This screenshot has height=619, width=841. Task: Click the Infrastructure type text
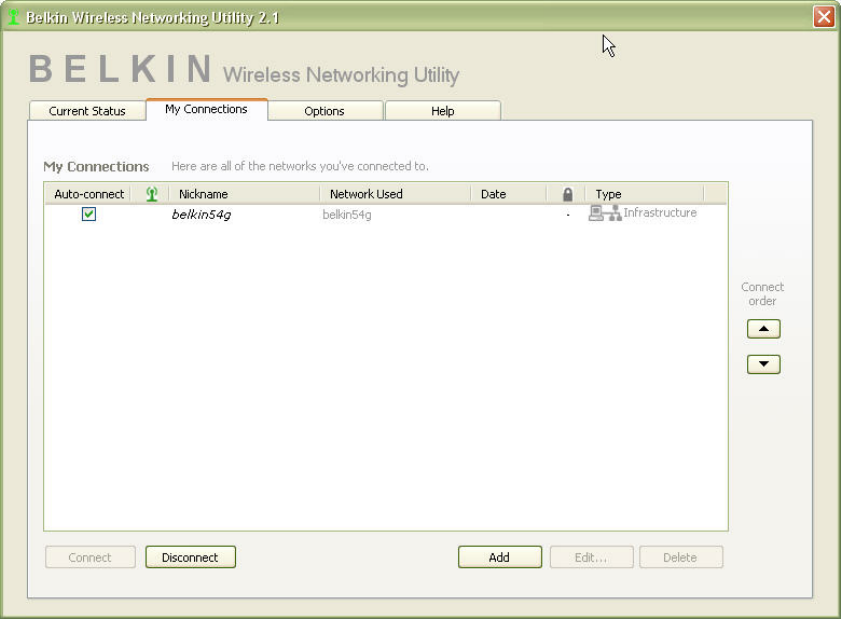[x=660, y=213]
